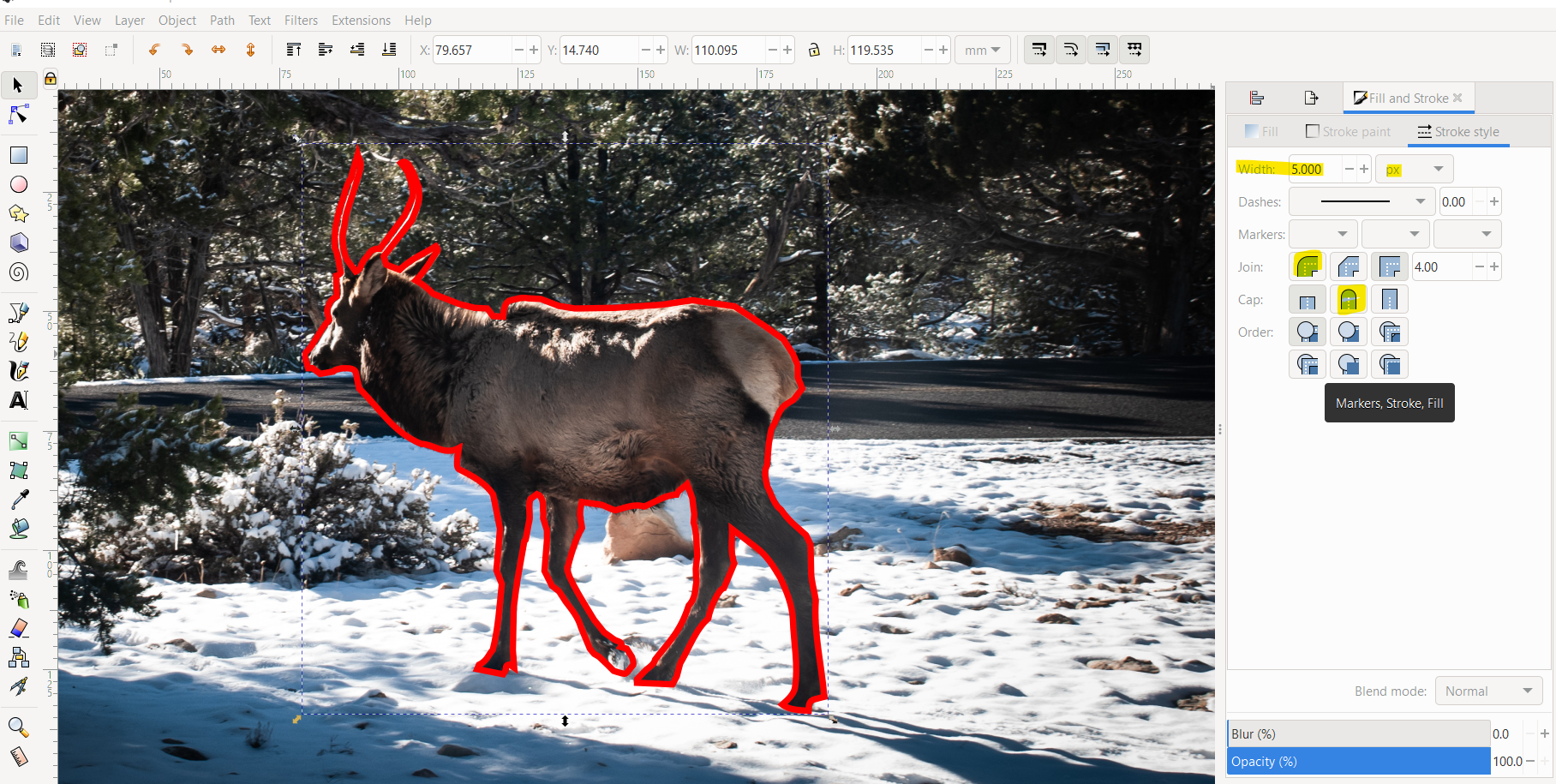Click the Select All icon
Viewport: 1556px width, 784px height.
(x=16, y=50)
